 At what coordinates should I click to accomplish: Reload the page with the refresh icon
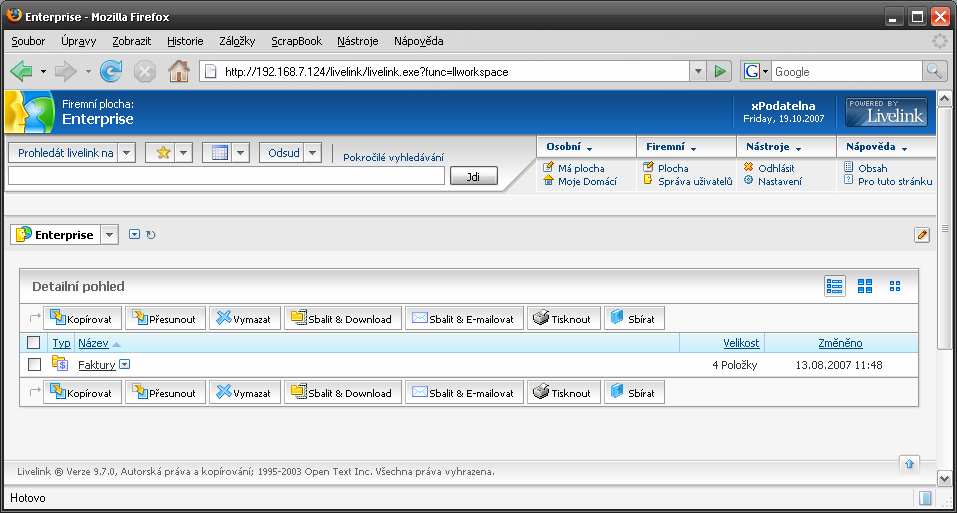[111, 71]
